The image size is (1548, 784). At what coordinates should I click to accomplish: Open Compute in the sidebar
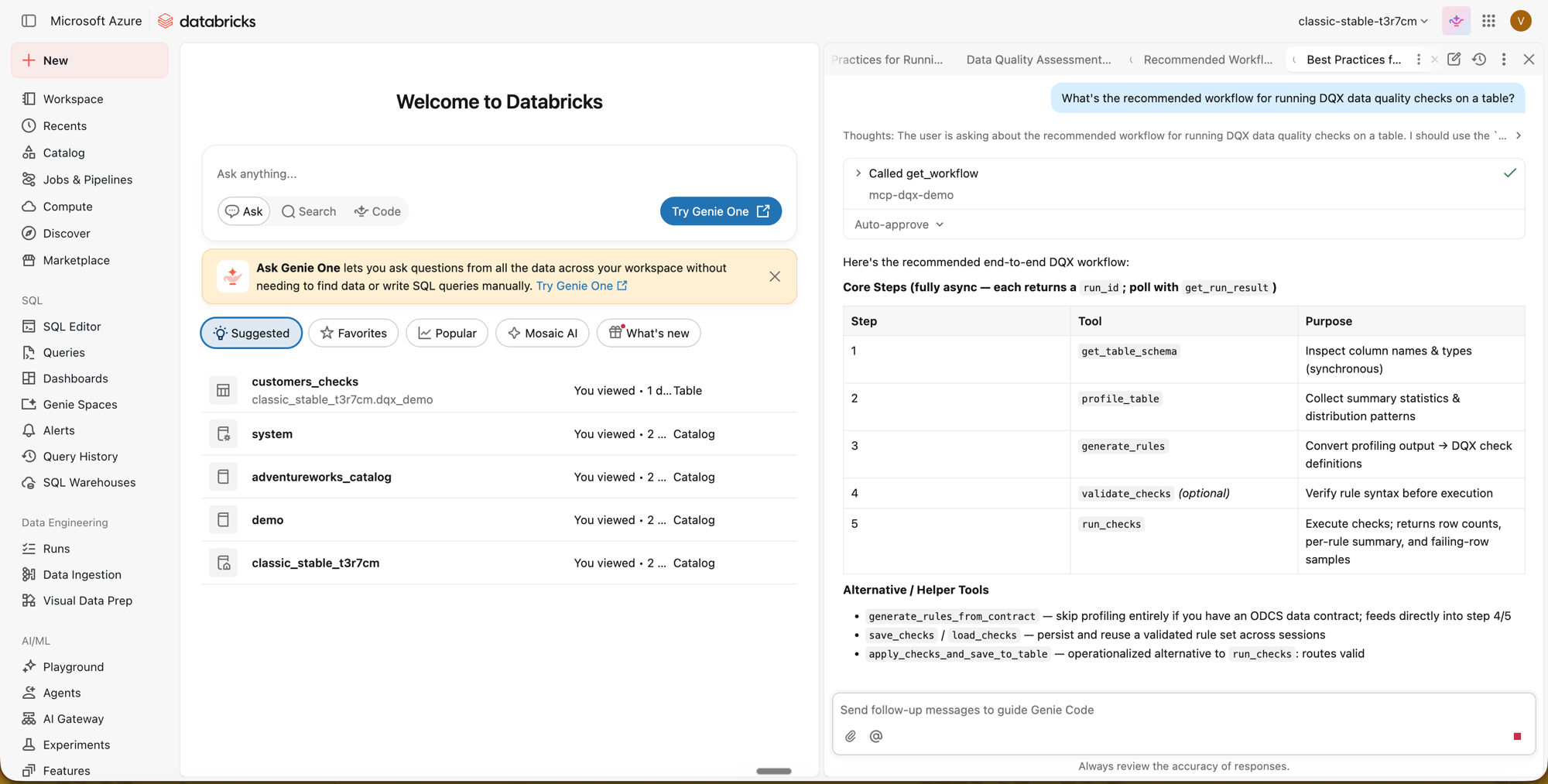point(67,207)
